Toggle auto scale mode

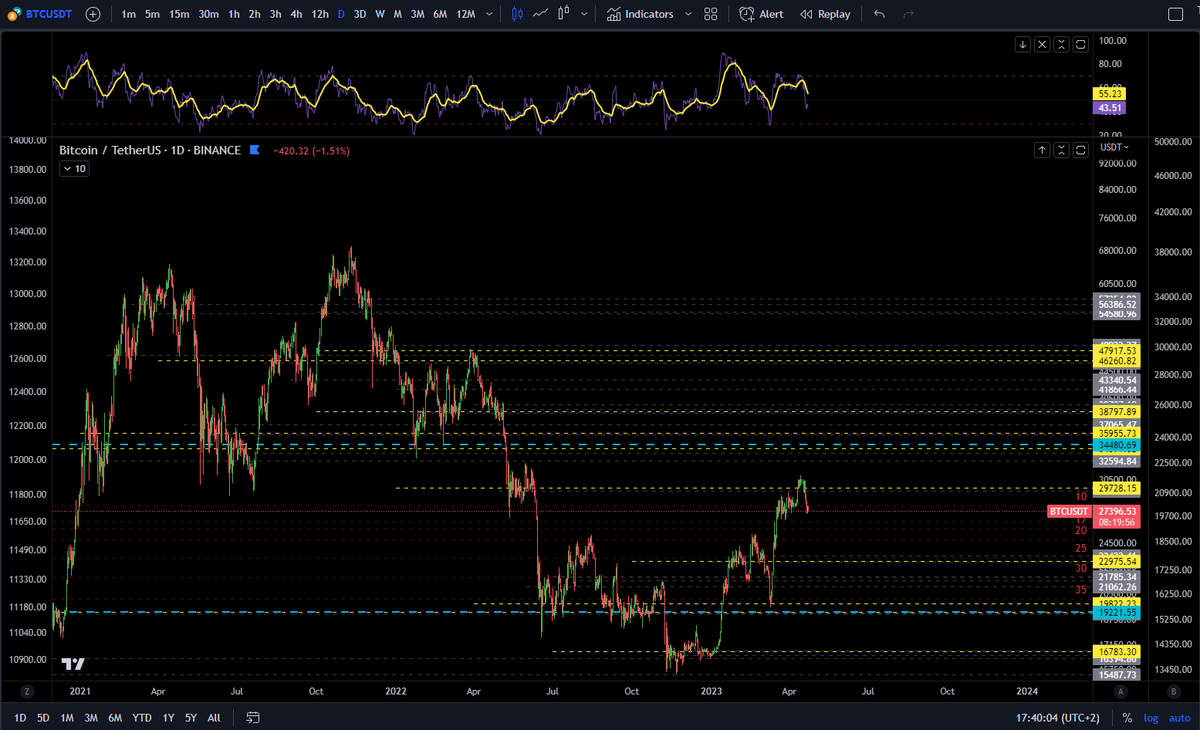1179,717
